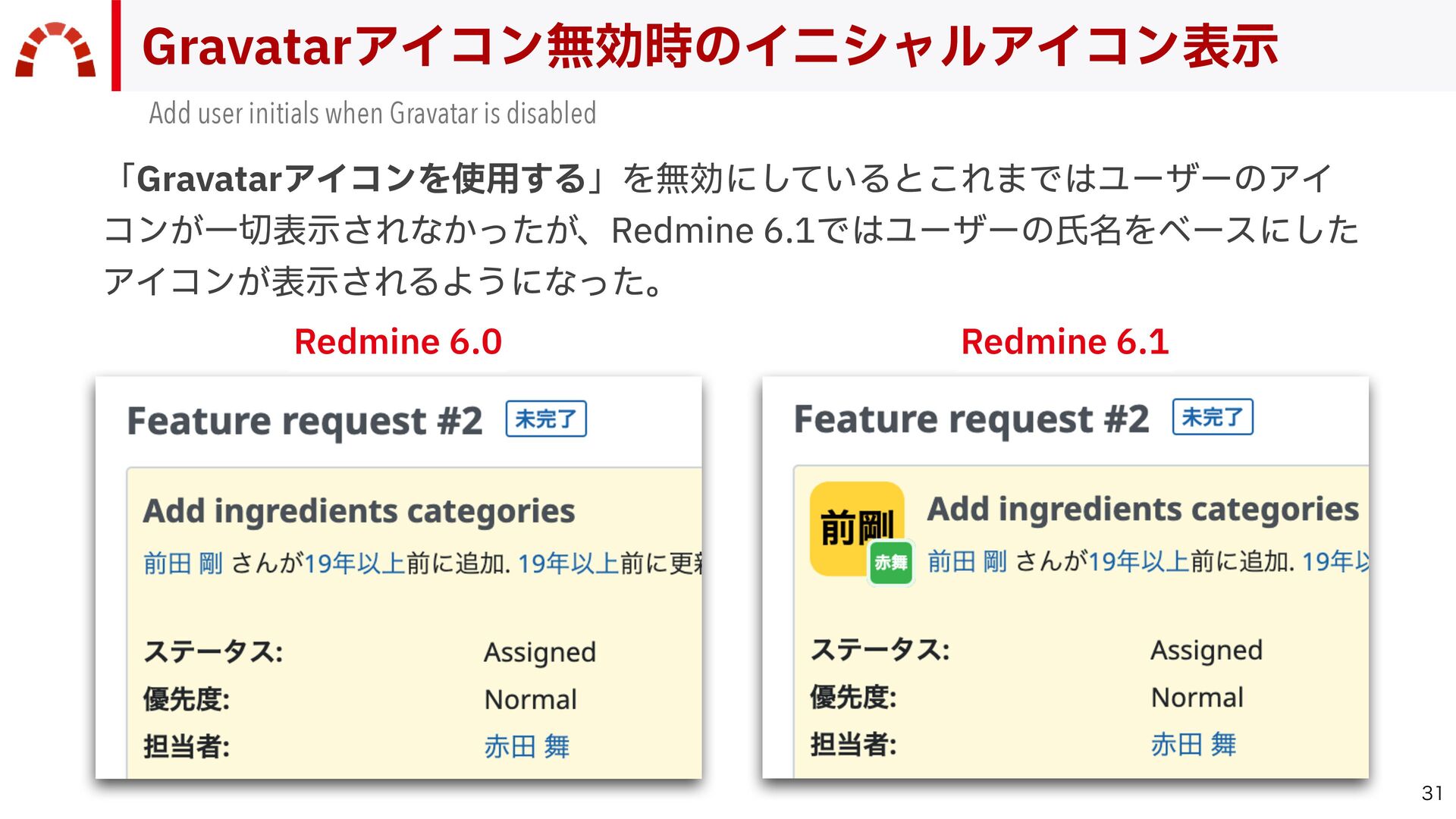
Task: Click Add ingredients categories title on left
Action: [x=359, y=511]
